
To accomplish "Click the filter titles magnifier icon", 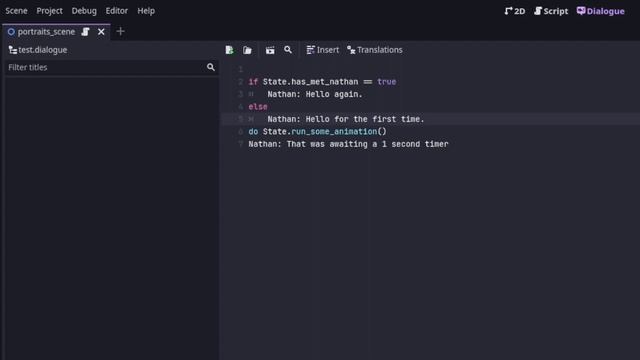I will [211, 67].
